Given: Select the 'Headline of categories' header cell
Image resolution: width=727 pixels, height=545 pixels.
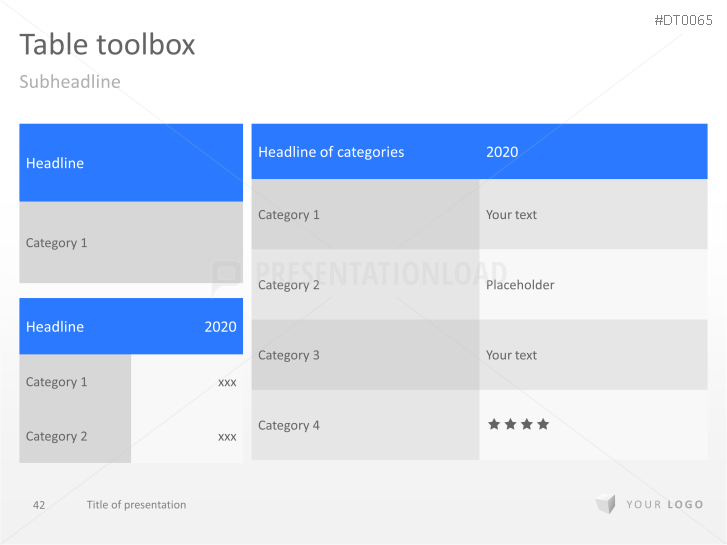Looking at the screenshot, I should pos(331,152).
